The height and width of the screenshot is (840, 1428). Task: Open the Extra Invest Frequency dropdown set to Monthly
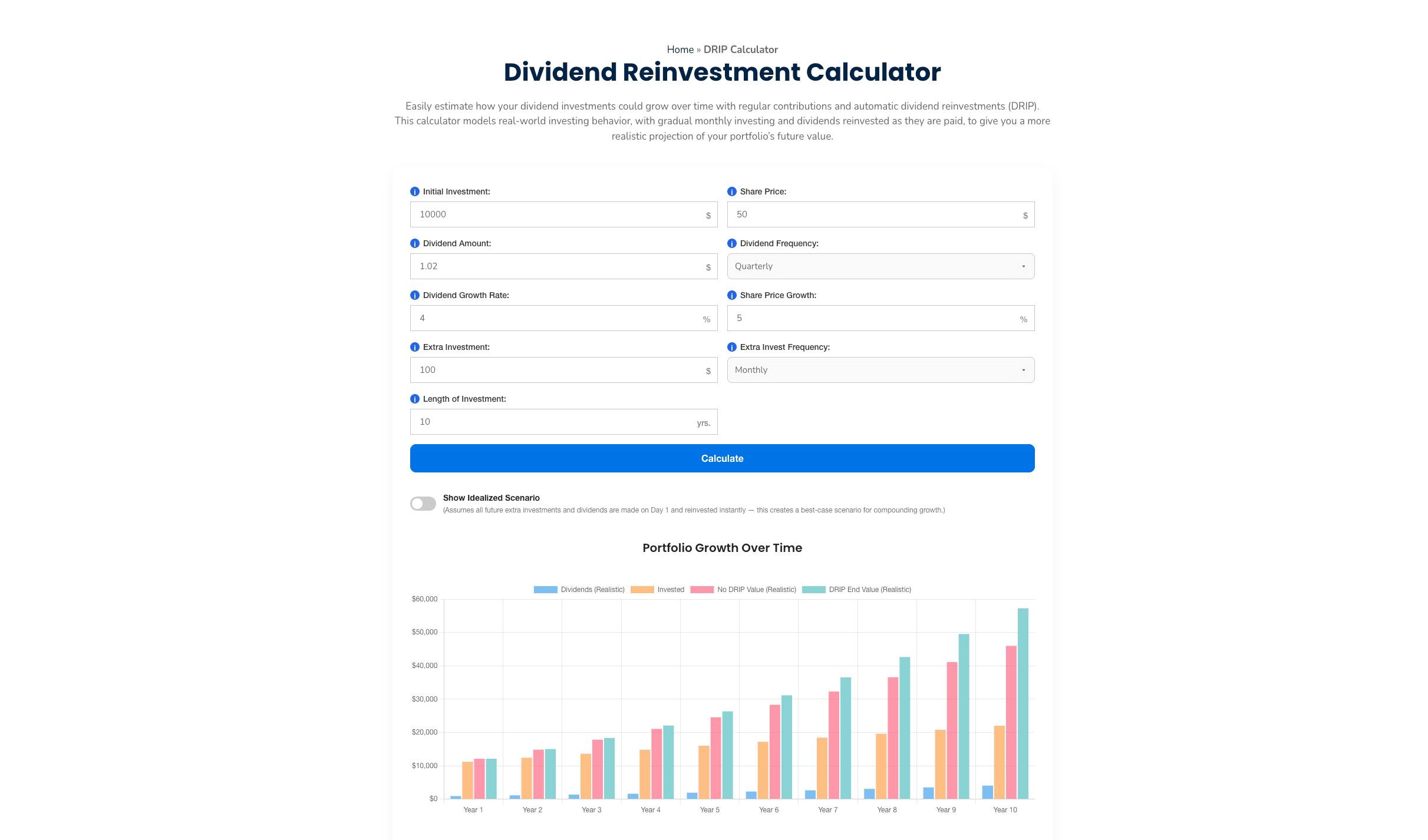(880, 369)
